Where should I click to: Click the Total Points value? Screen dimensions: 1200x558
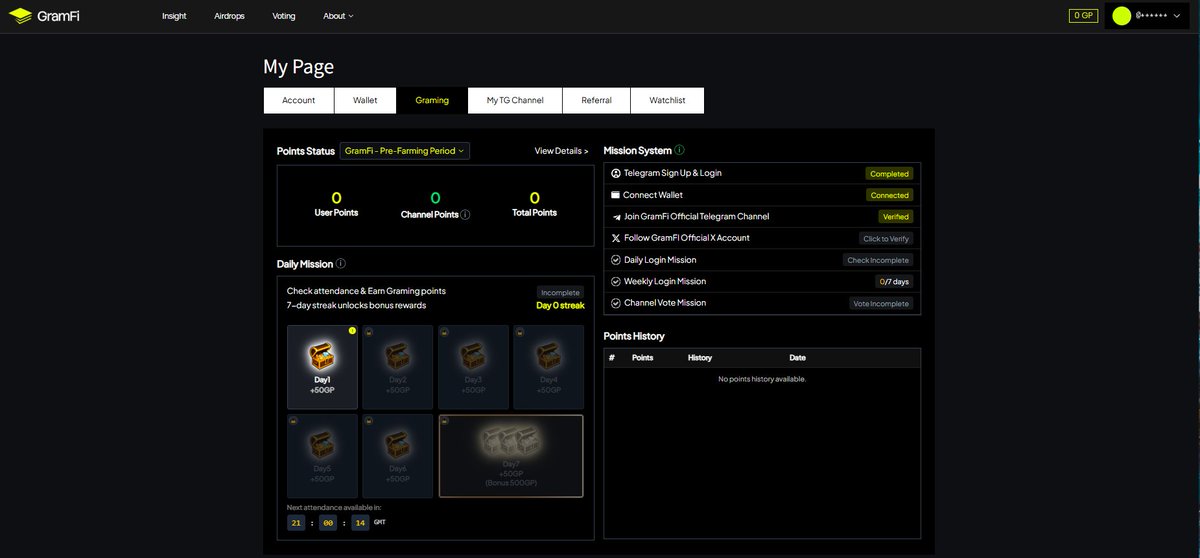click(535, 198)
